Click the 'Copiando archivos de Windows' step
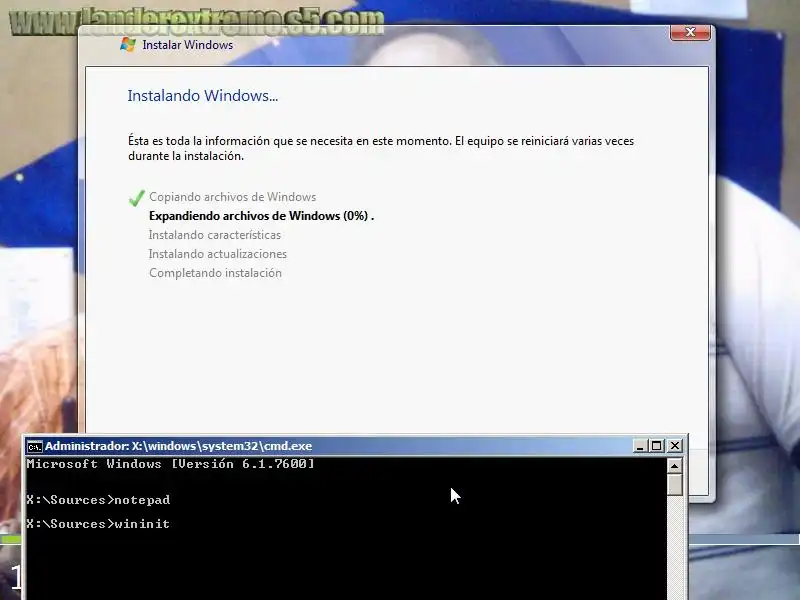 pyautogui.click(x=233, y=197)
